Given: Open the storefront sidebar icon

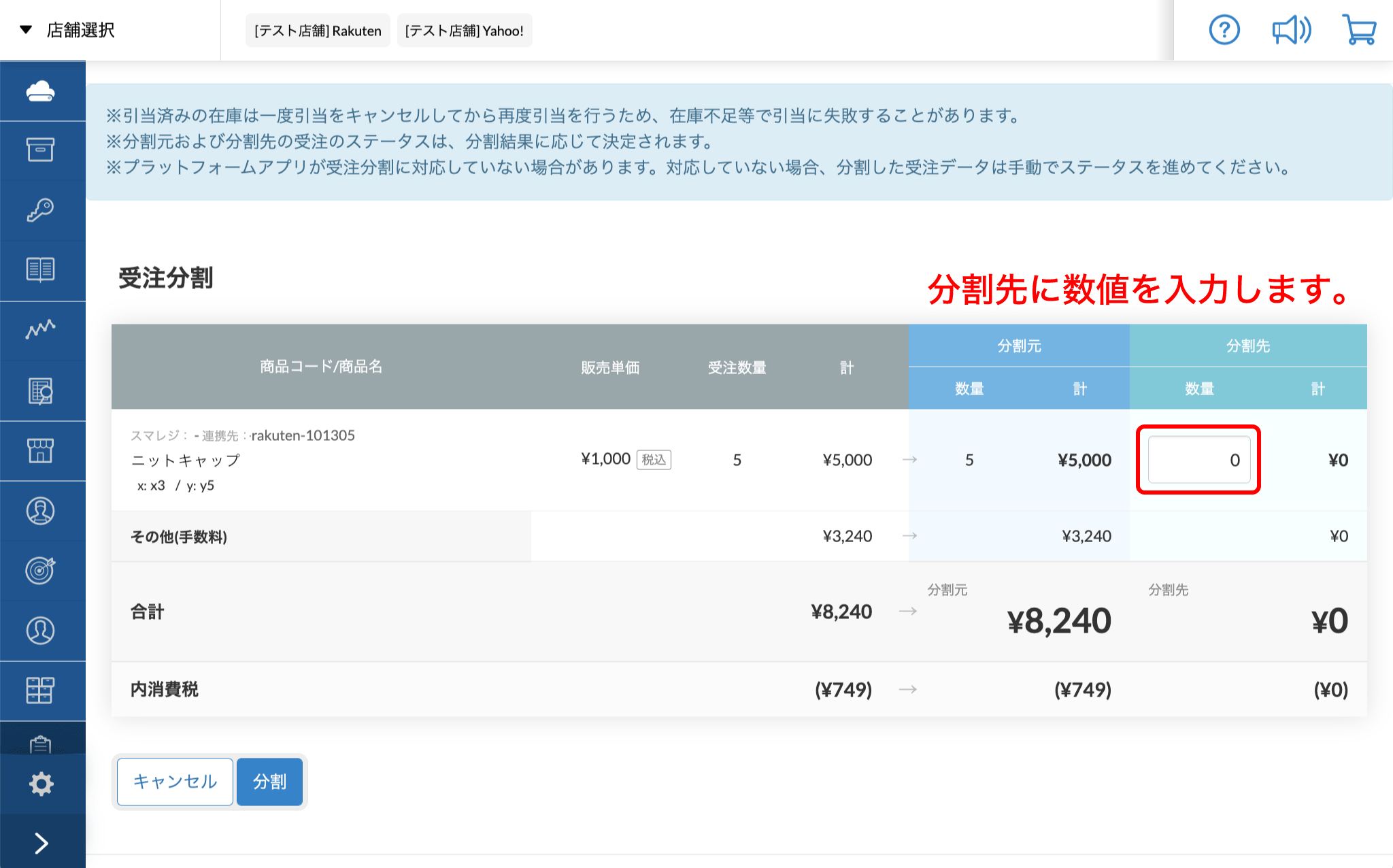Looking at the screenshot, I should point(41,450).
